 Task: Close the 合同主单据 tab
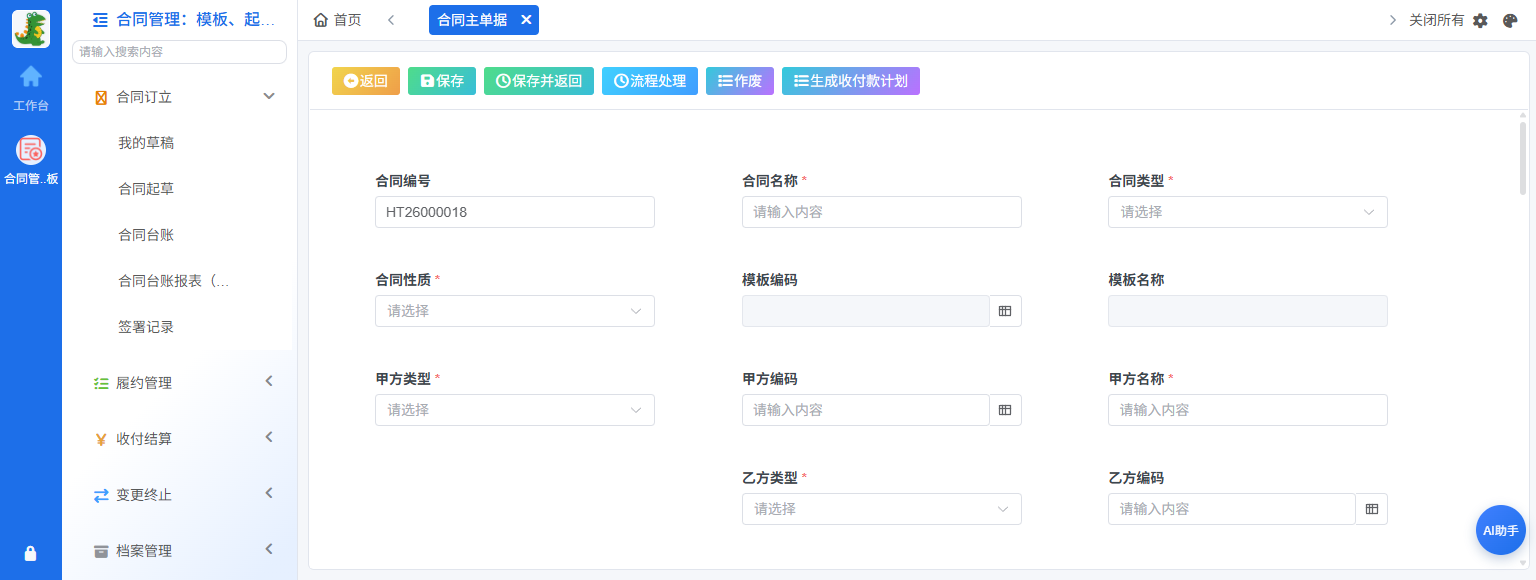(x=526, y=20)
